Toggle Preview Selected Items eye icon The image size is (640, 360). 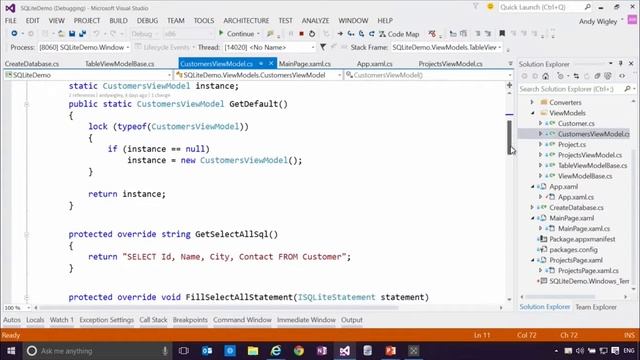point(622,76)
